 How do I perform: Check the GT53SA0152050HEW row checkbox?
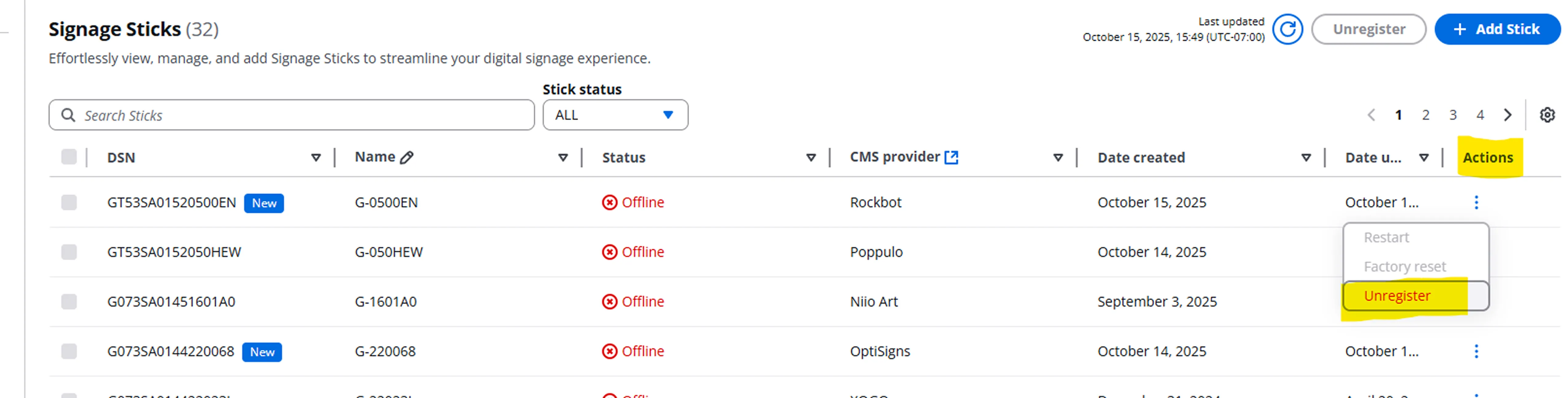tap(69, 252)
